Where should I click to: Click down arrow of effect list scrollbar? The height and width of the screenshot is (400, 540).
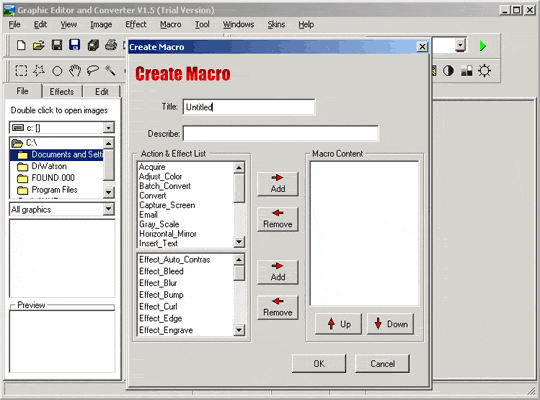(x=239, y=330)
